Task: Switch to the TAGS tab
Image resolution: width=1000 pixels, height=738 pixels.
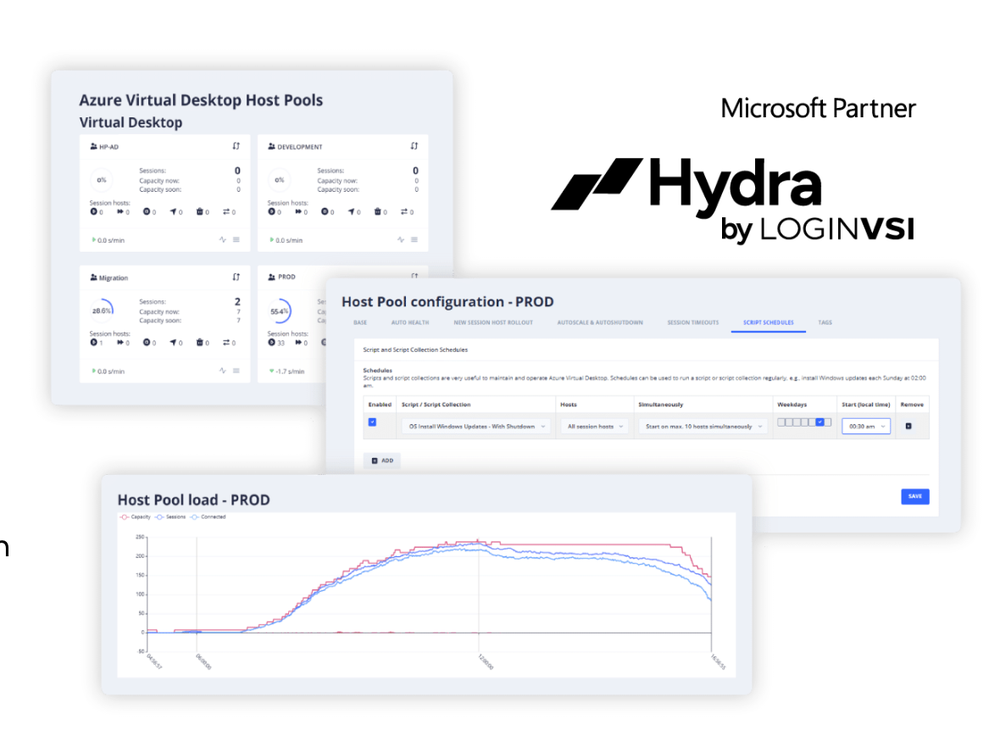Action: (825, 322)
